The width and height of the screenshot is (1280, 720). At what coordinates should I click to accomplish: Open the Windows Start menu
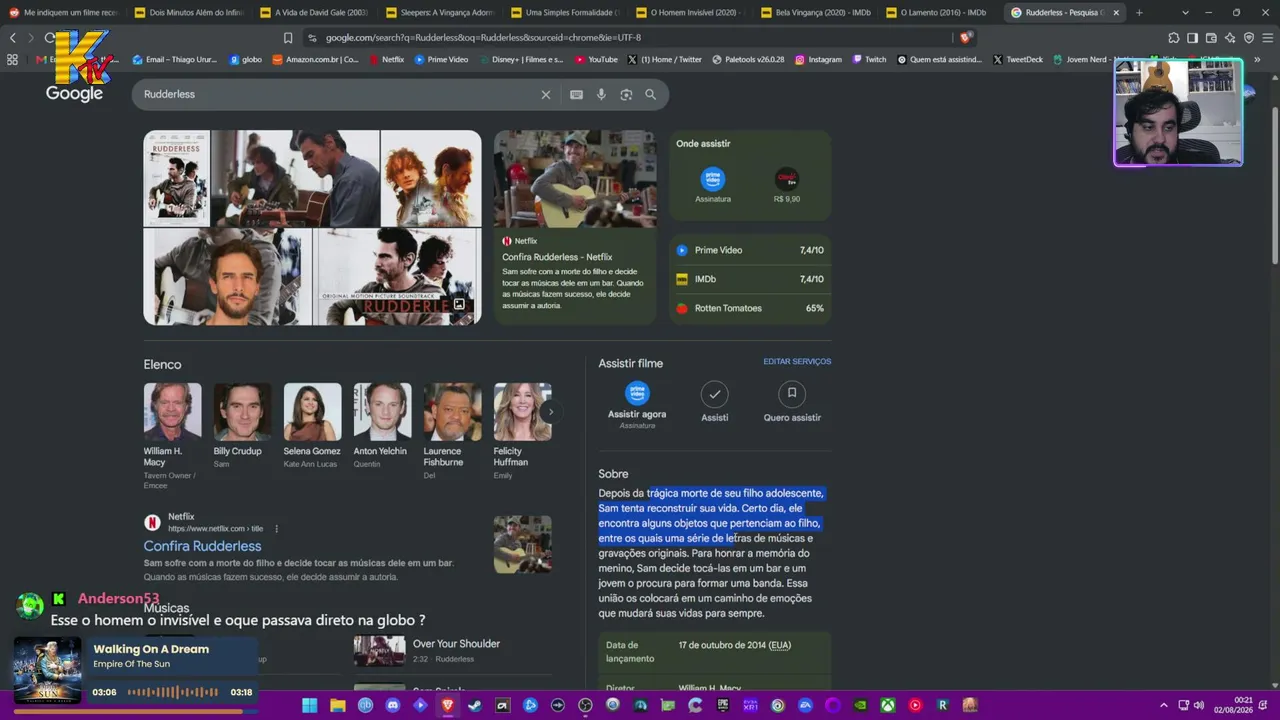click(x=310, y=705)
